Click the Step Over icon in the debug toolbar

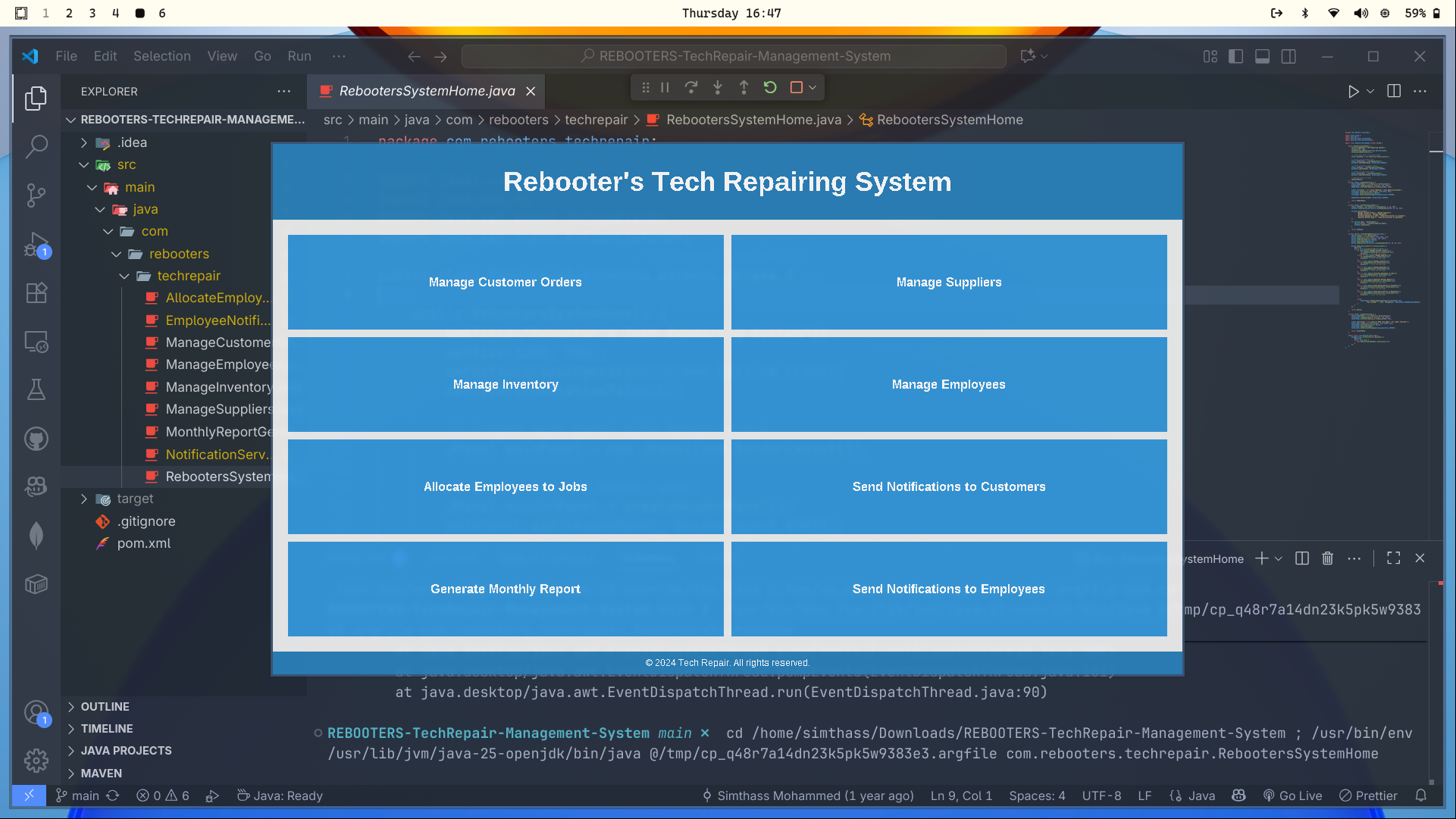pos(690,87)
